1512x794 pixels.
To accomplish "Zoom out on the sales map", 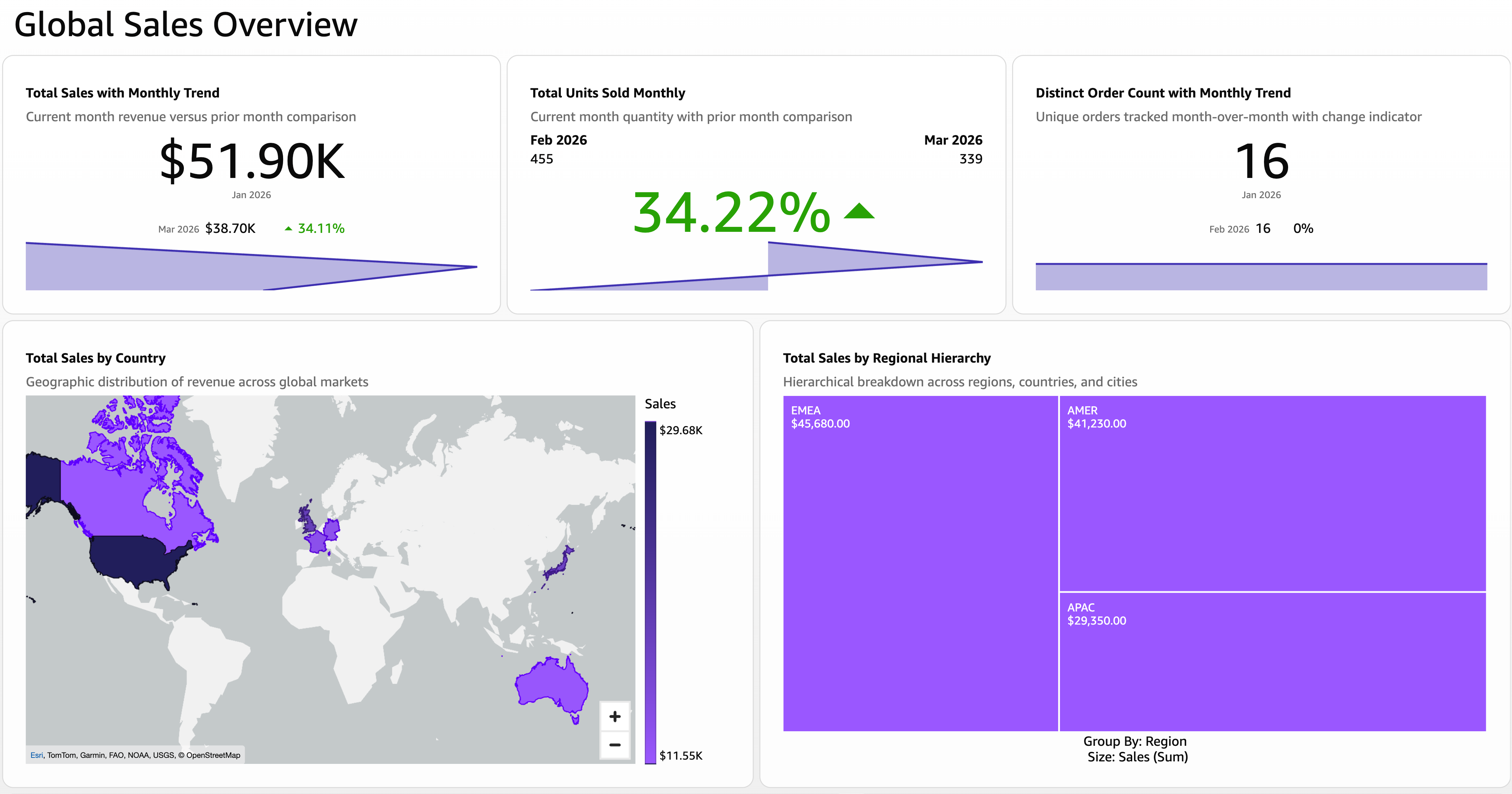I will pyautogui.click(x=615, y=745).
